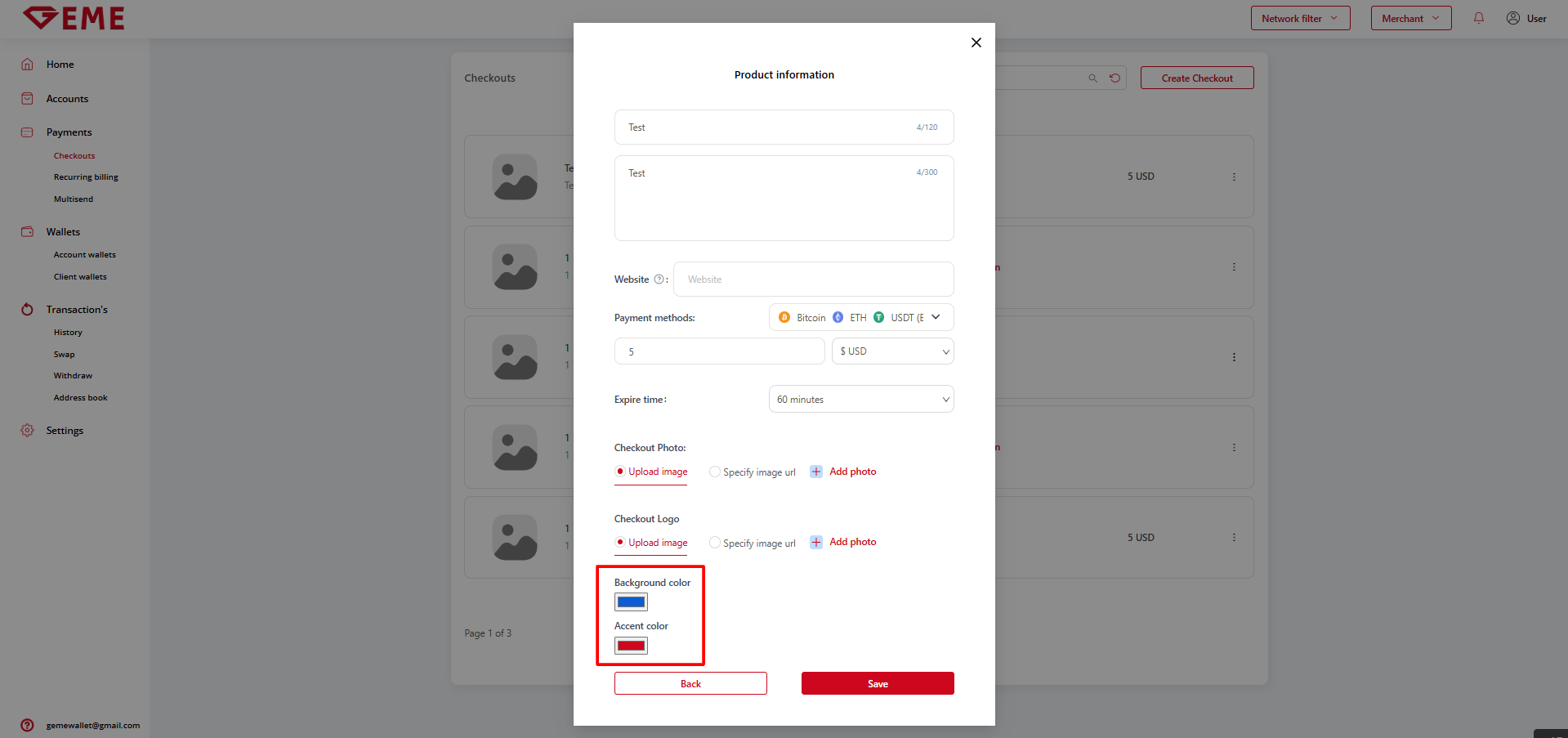1568x738 pixels.
Task: Click the notification bell icon
Action: click(x=1478, y=18)
